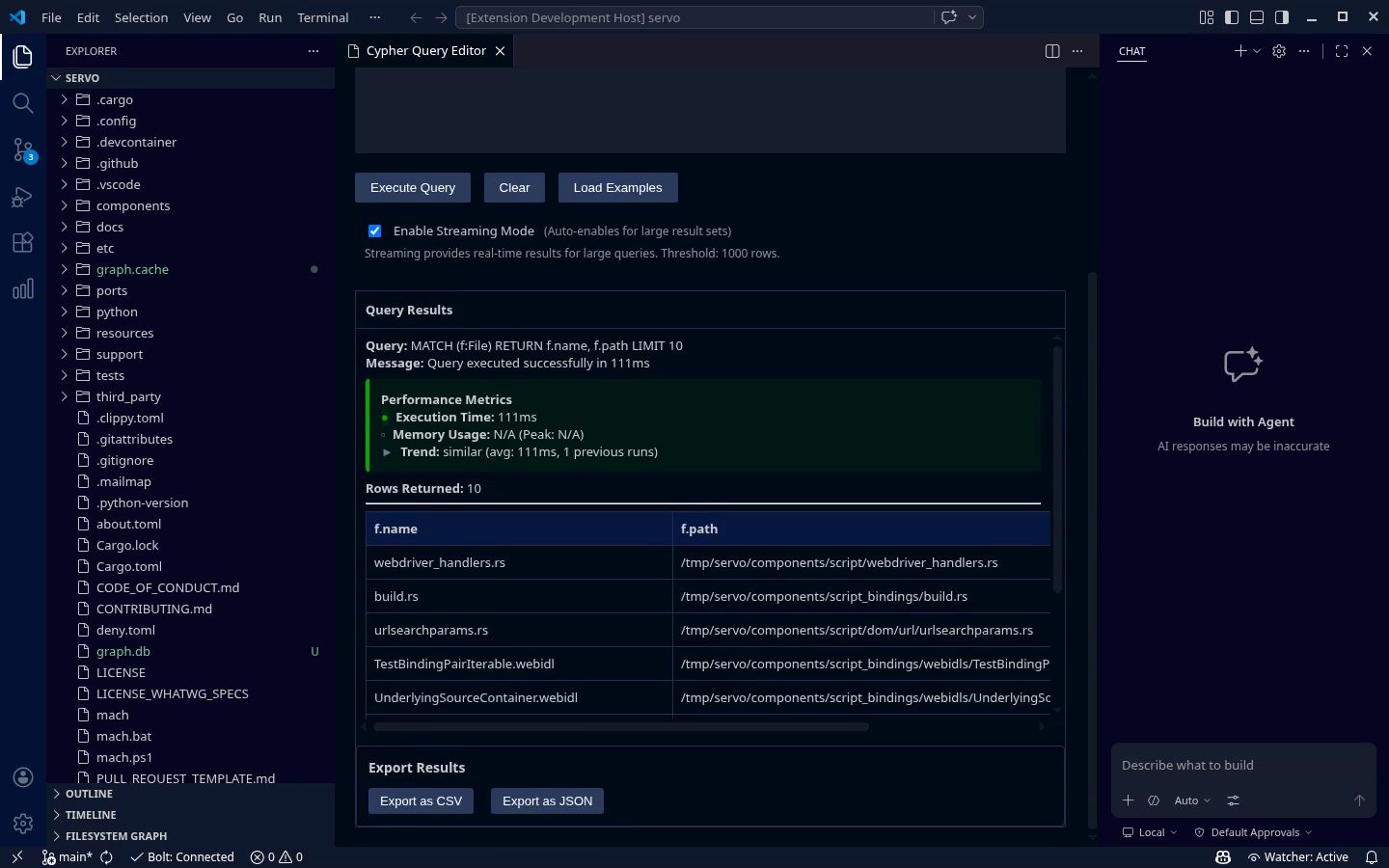Export results as CSV
The height and width of the screenshot is (868, 1389).
(x=421, y=800)
